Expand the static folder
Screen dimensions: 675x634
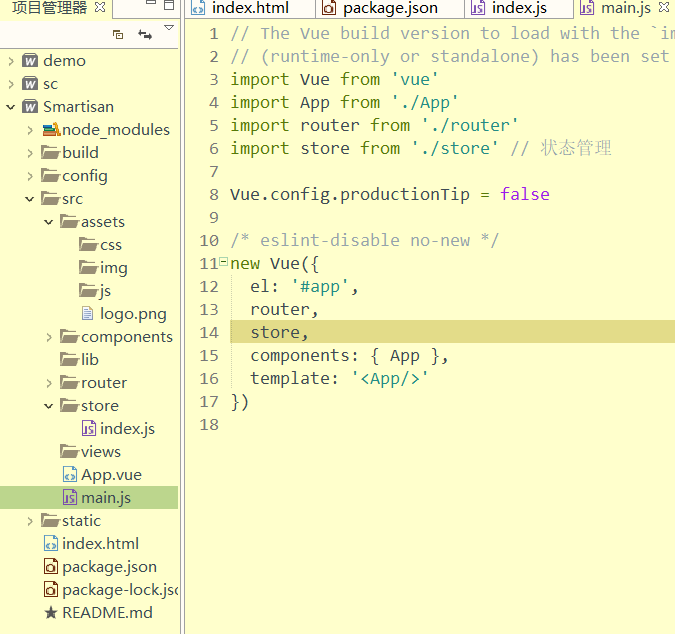tap(30, 521)
